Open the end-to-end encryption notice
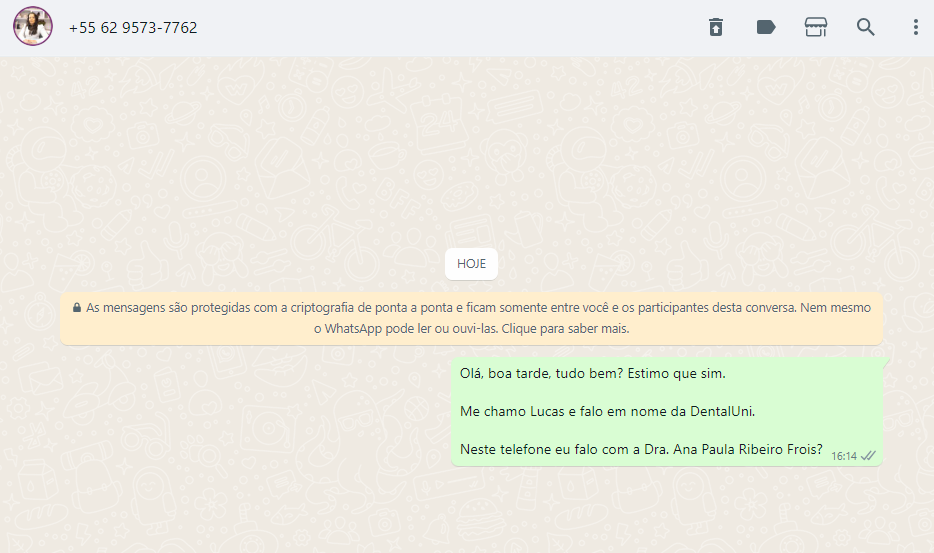Image resolution: width=934 pixels, height=553 pixels. [471, 318]
